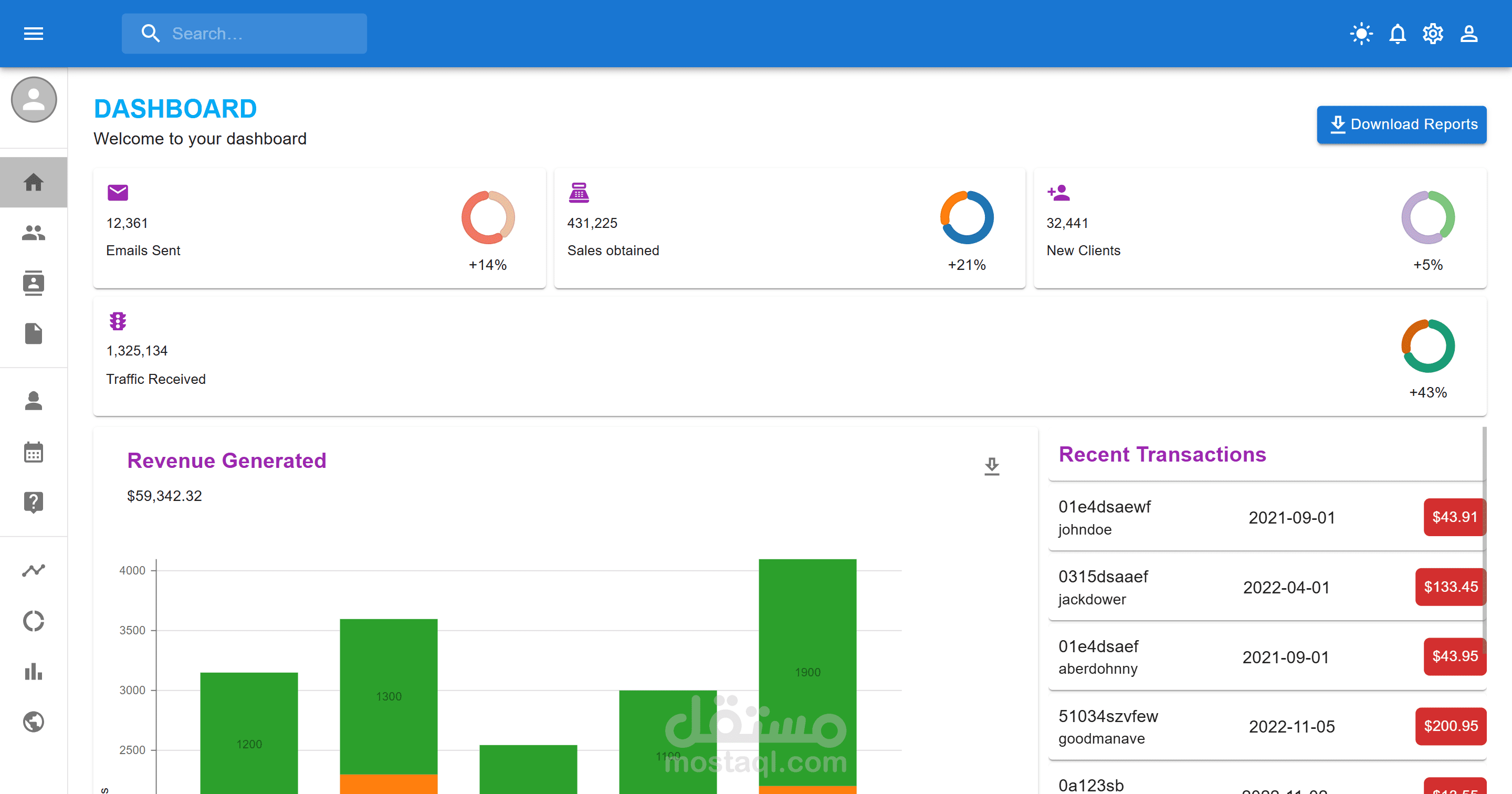
Task: Open settings gear in top bar
Action: pos(1433,34)
